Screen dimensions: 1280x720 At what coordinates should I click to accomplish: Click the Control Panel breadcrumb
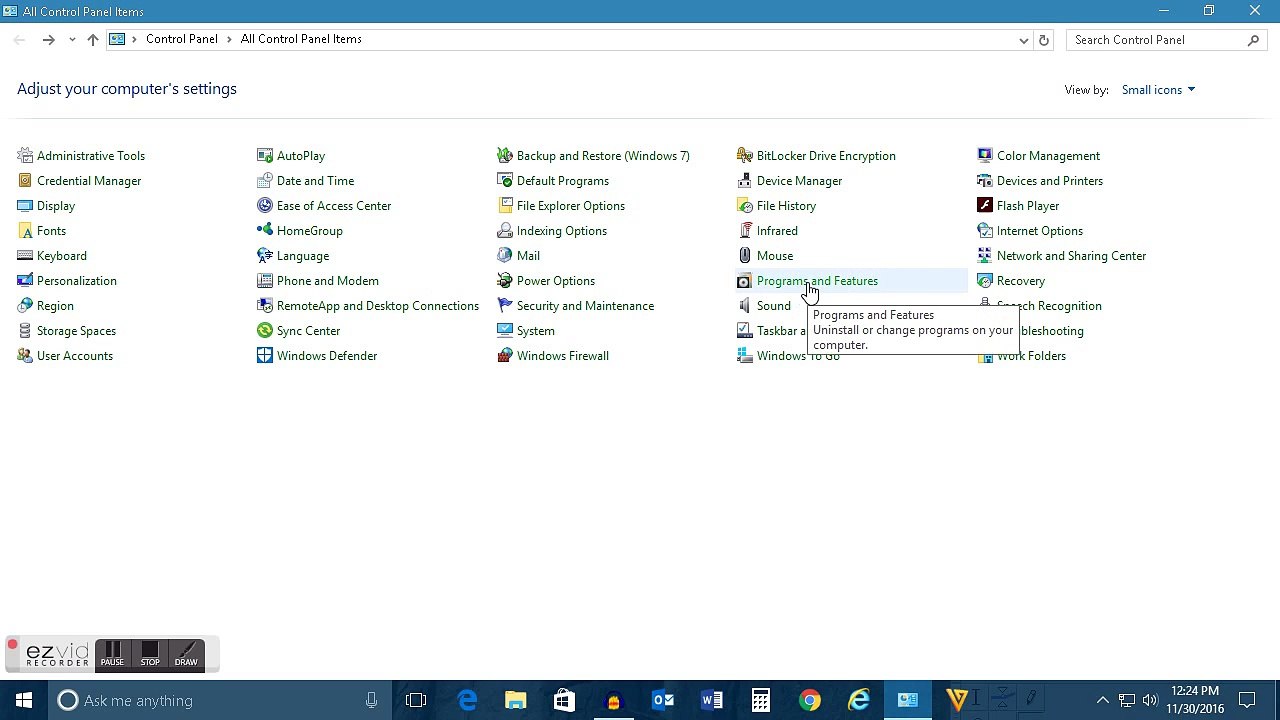[x=182, y=39]
